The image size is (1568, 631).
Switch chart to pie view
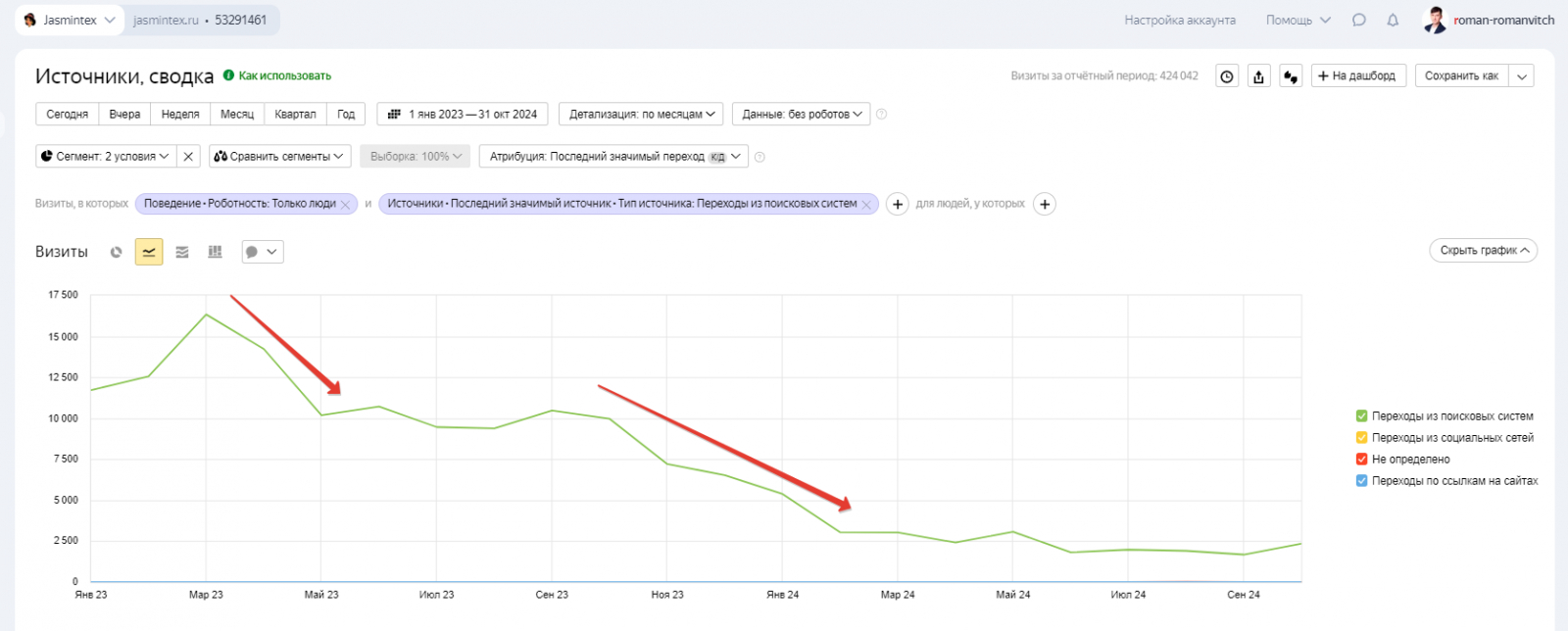[x=117, y=252]
